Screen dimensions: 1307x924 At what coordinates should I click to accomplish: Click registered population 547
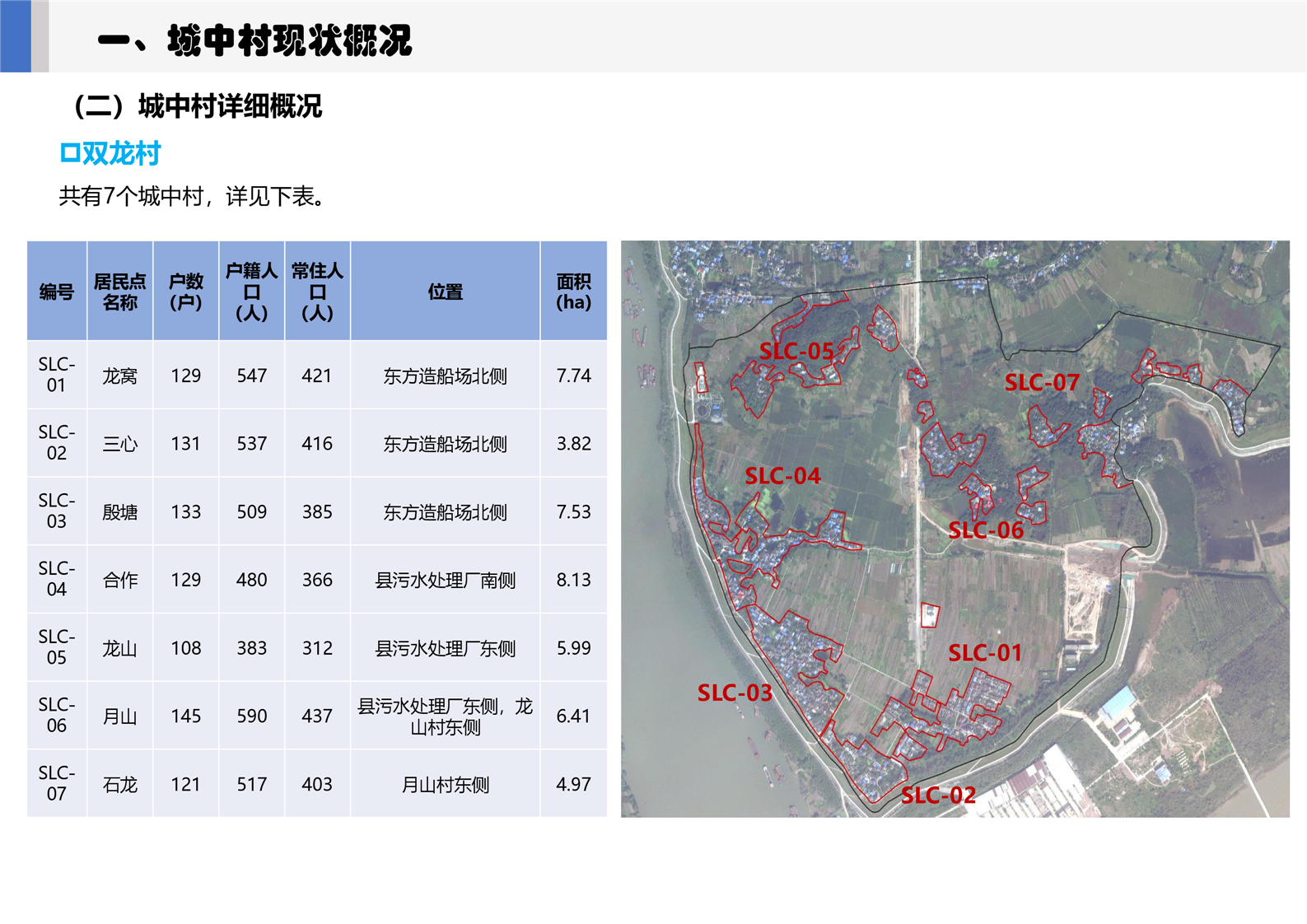coord(252,376)
